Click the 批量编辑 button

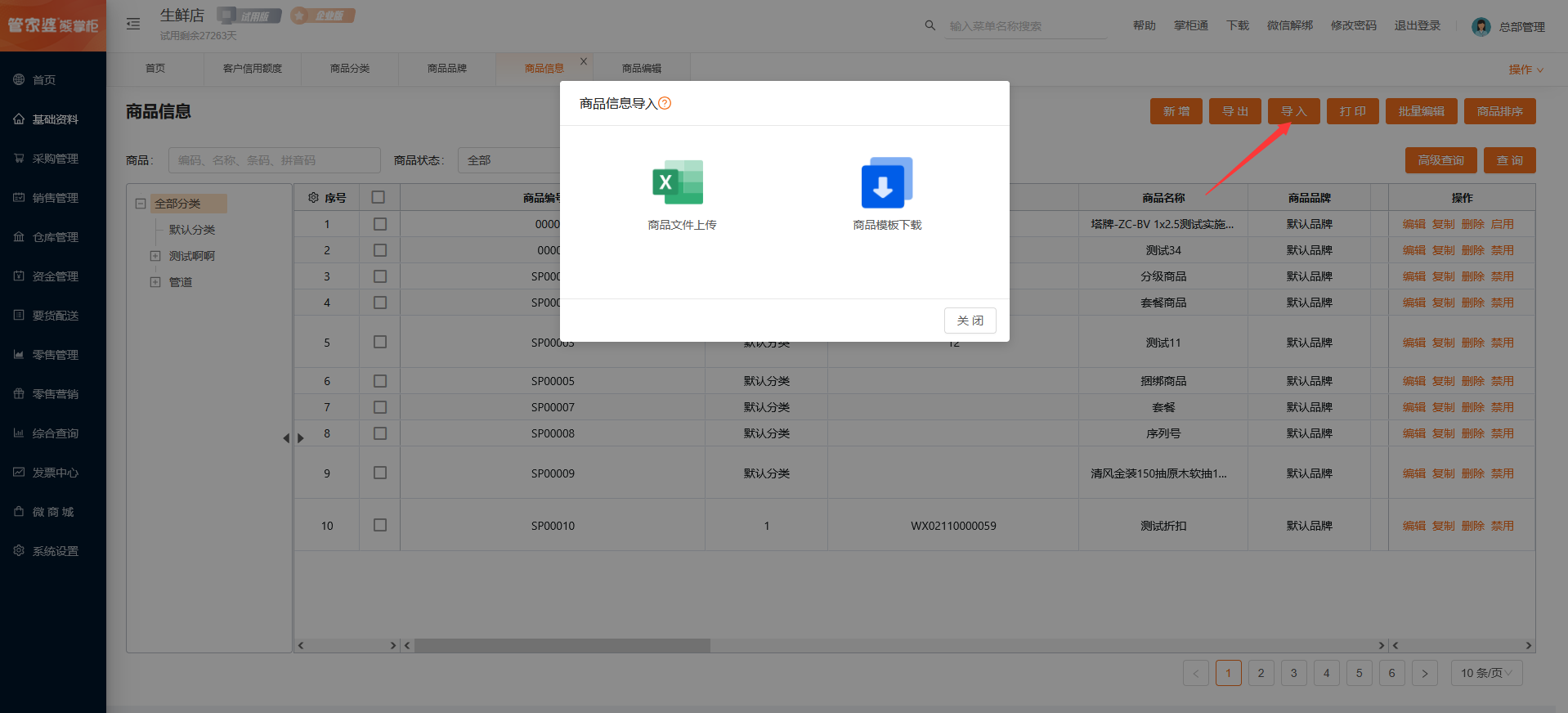[1422, 111]
